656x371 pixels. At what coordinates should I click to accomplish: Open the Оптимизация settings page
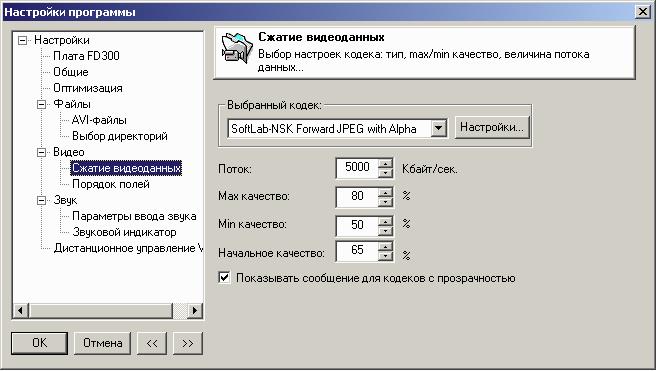tap(88, 88)
